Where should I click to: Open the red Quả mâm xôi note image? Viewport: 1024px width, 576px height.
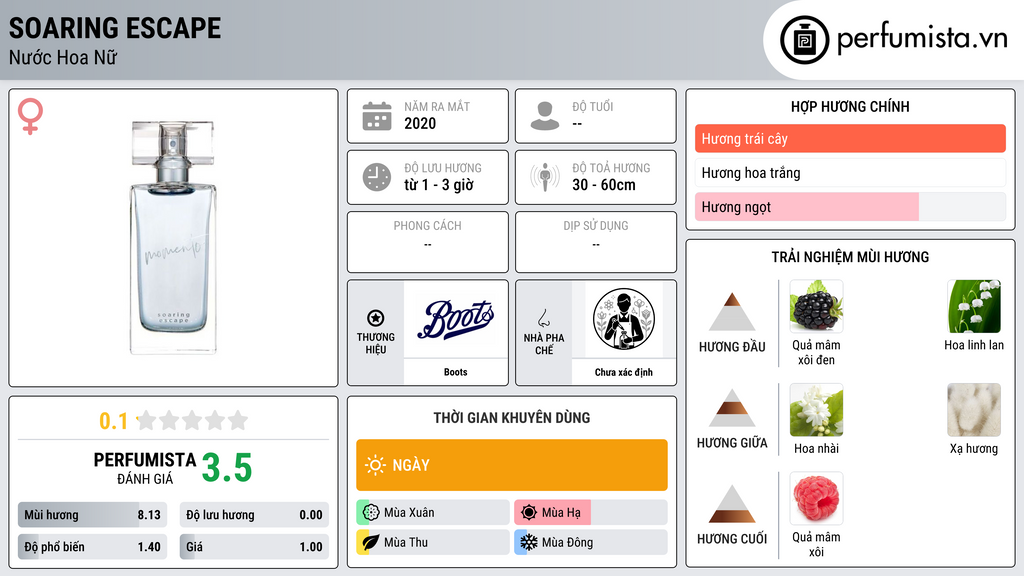pyautogui.click(x=816, y=499)
